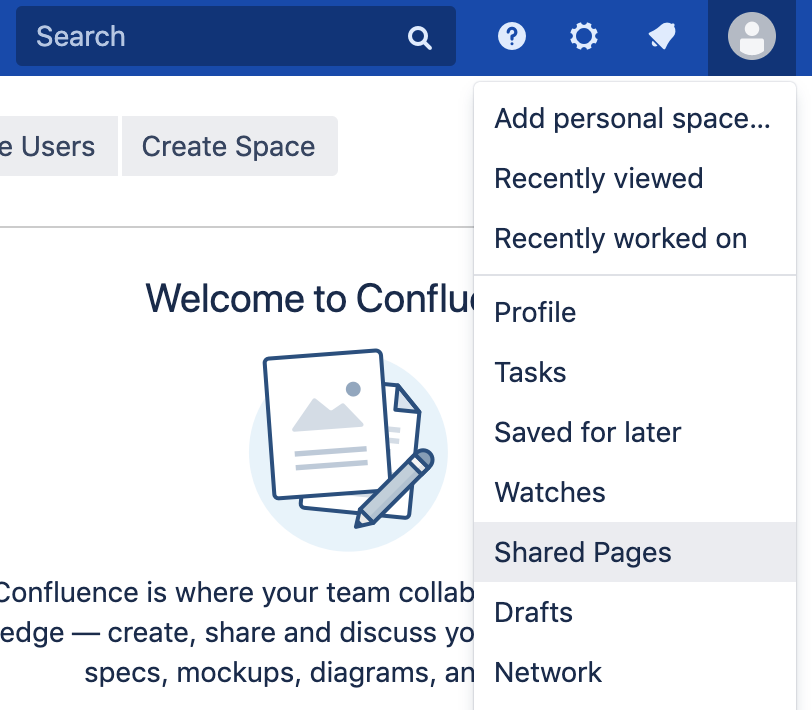
Task: Open the notifications bell
Action: 662,36
